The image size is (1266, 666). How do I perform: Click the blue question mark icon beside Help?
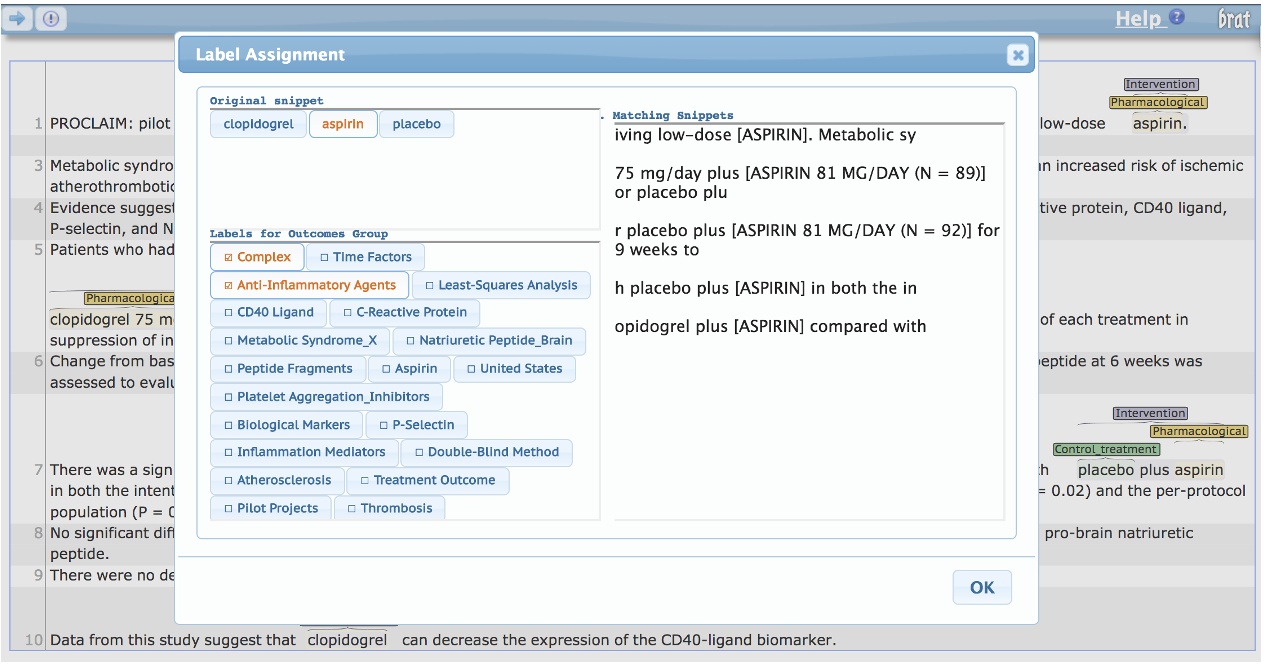point(1177,17)
